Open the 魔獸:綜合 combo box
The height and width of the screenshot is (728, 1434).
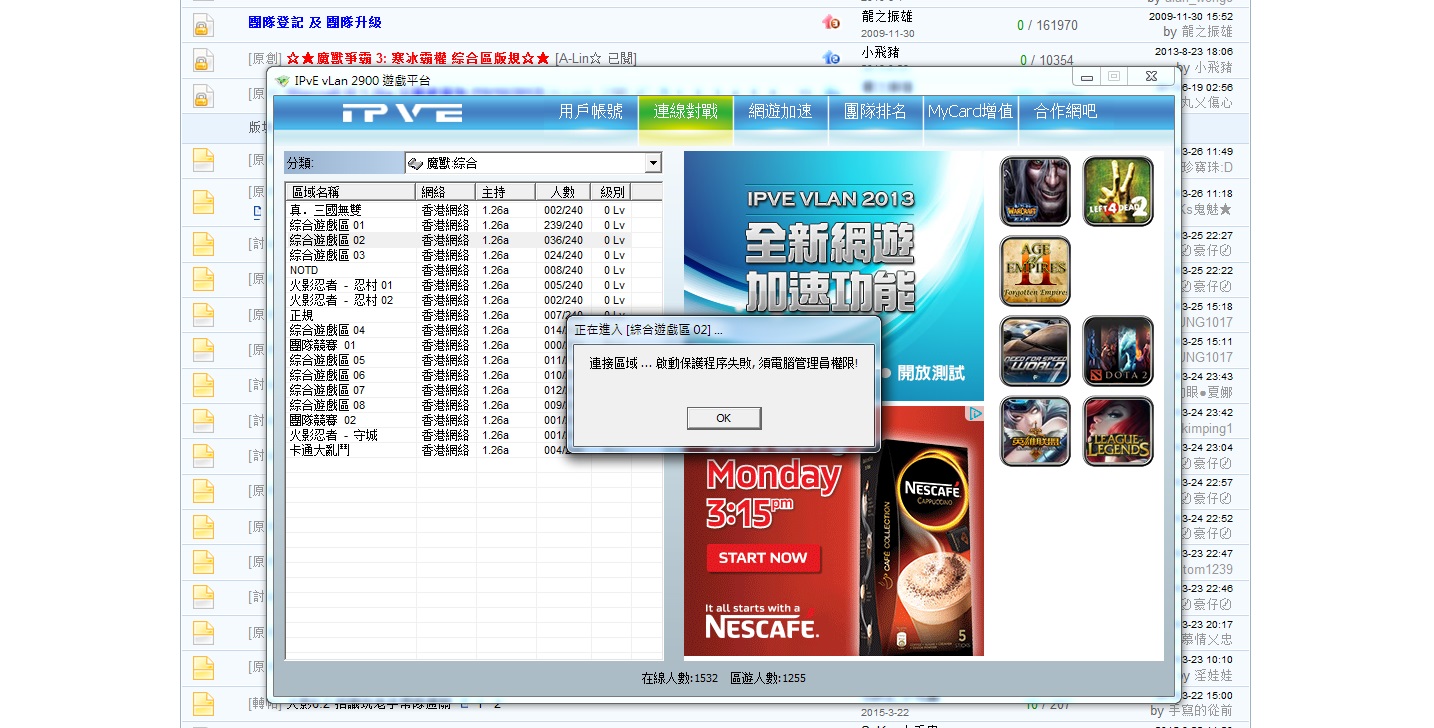coord(532,163)
